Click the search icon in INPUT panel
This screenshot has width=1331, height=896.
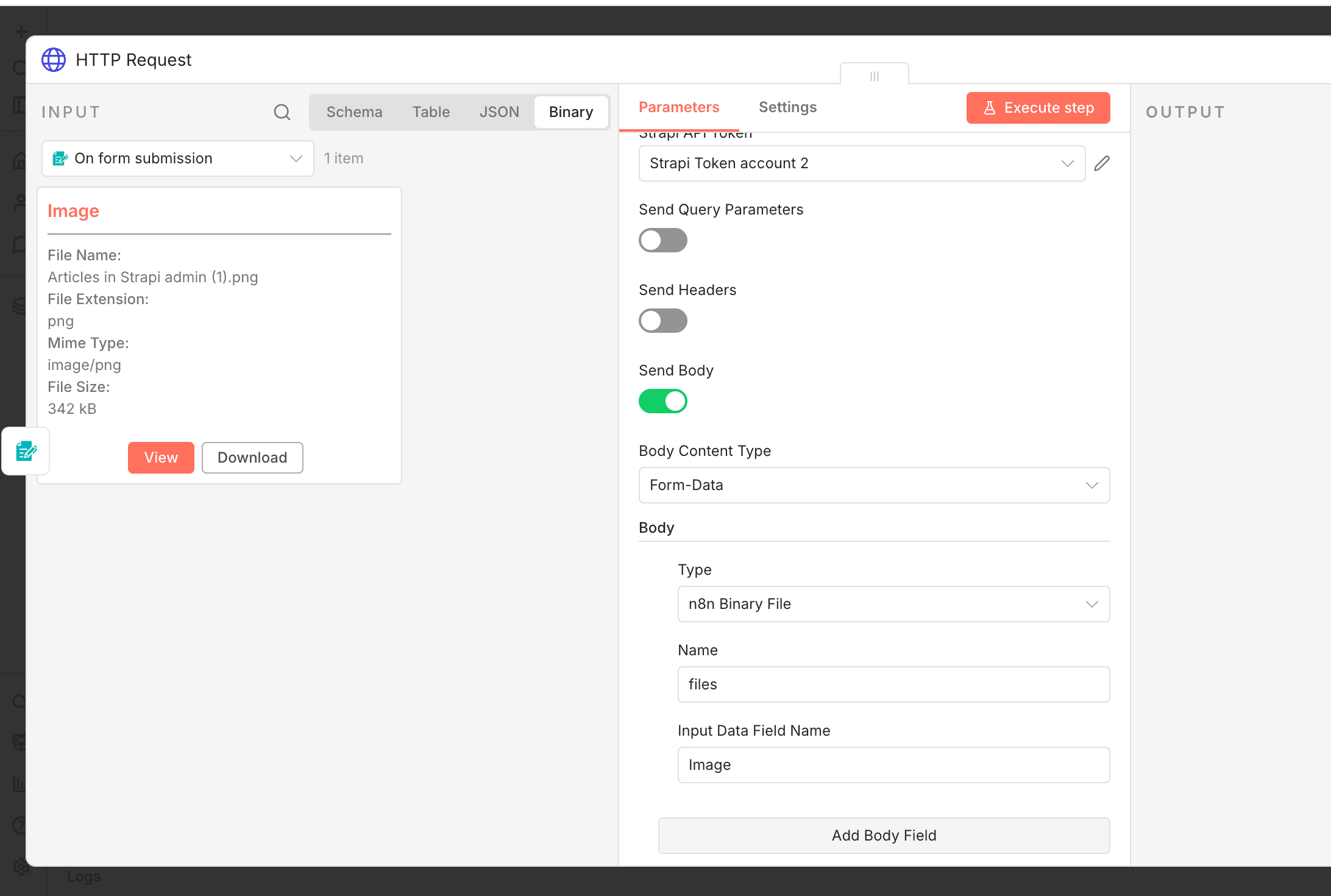pos(282,112)
